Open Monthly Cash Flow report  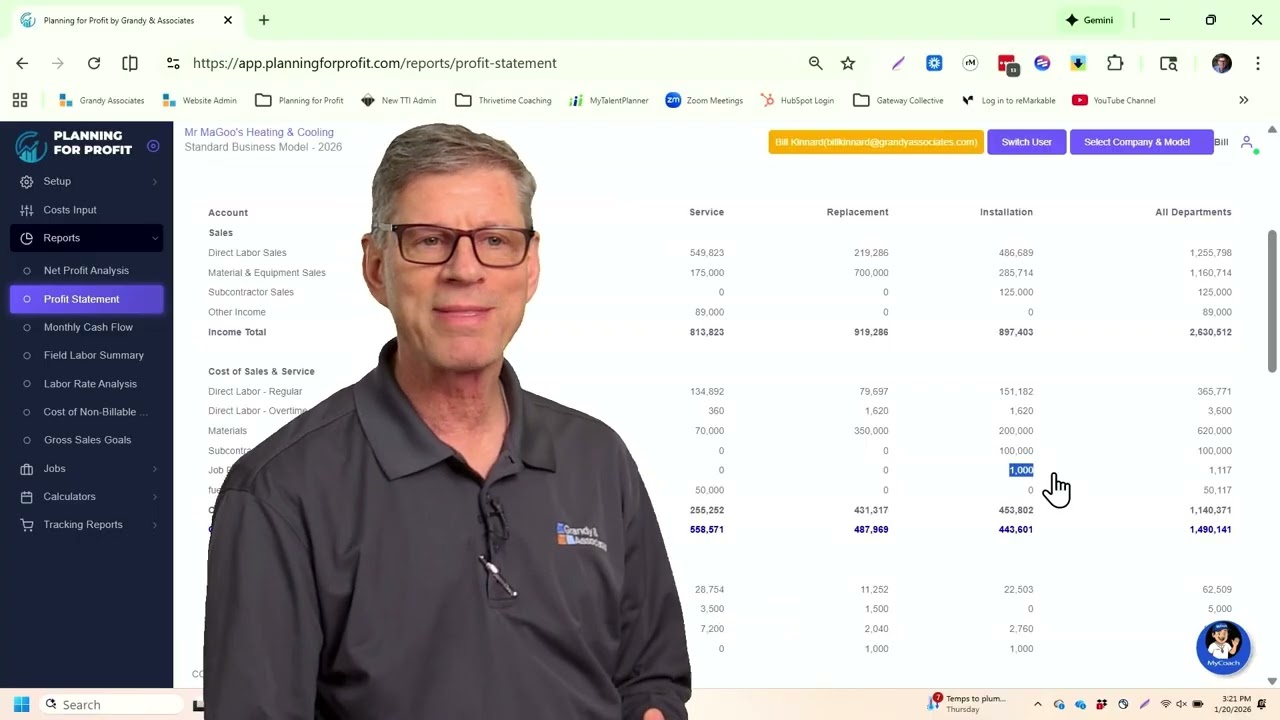86,327
